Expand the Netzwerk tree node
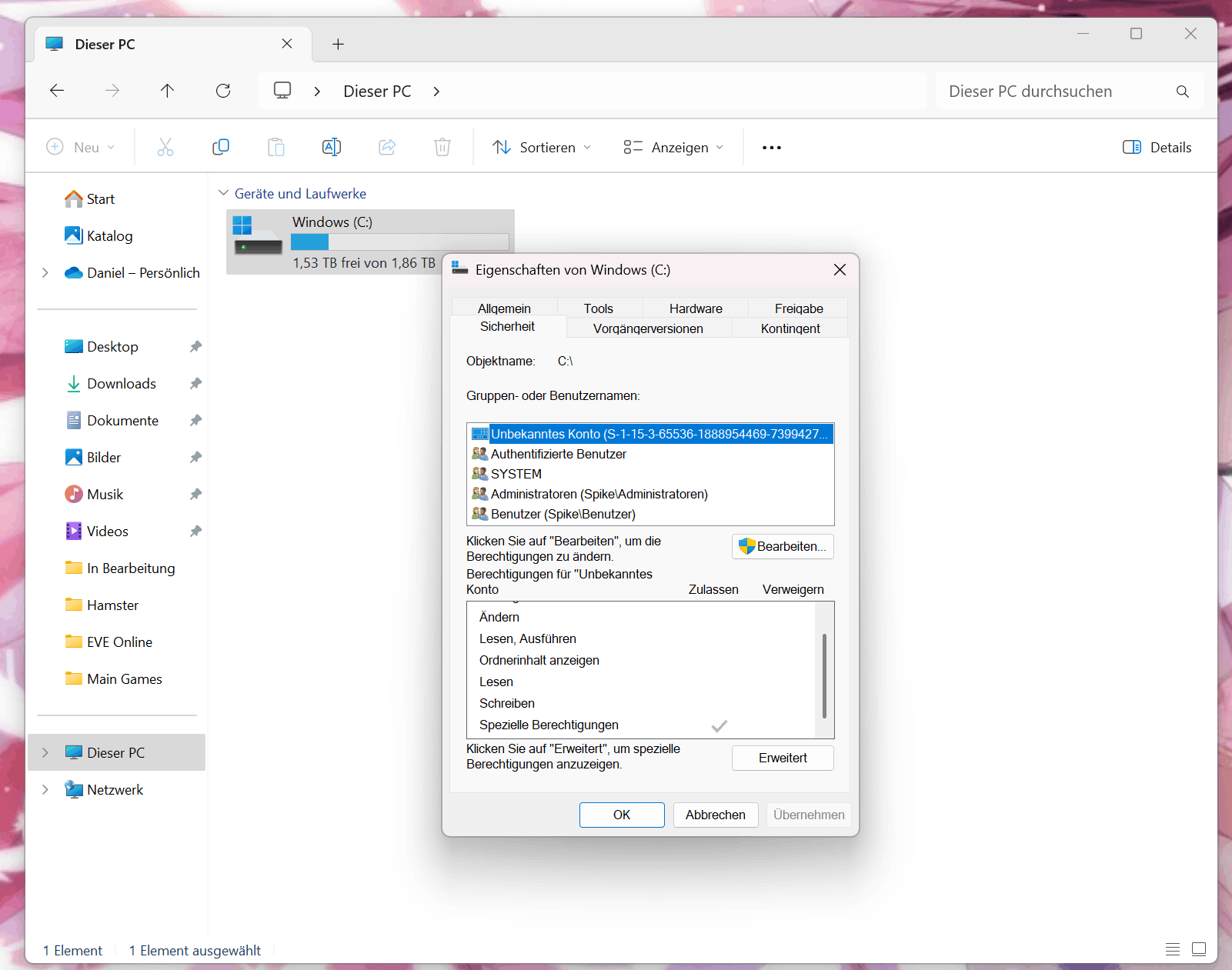Image resolution: width=1232 pixels, height=970 pixels. click(x=45, y=790)
